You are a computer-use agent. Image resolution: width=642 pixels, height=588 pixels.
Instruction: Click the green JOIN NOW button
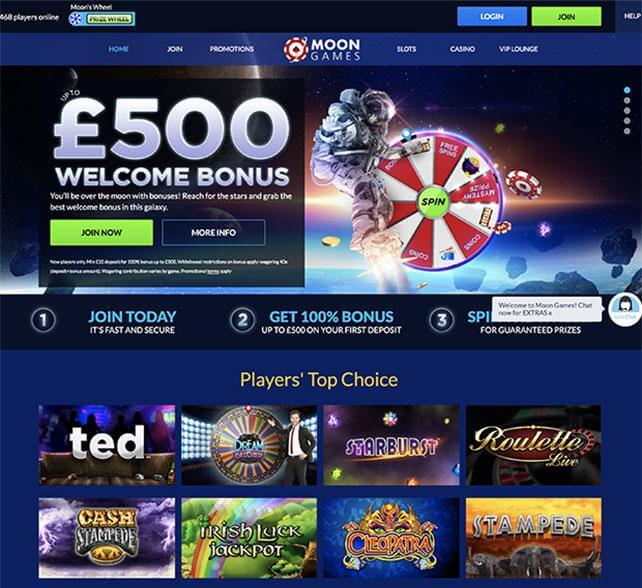[102, 233]
